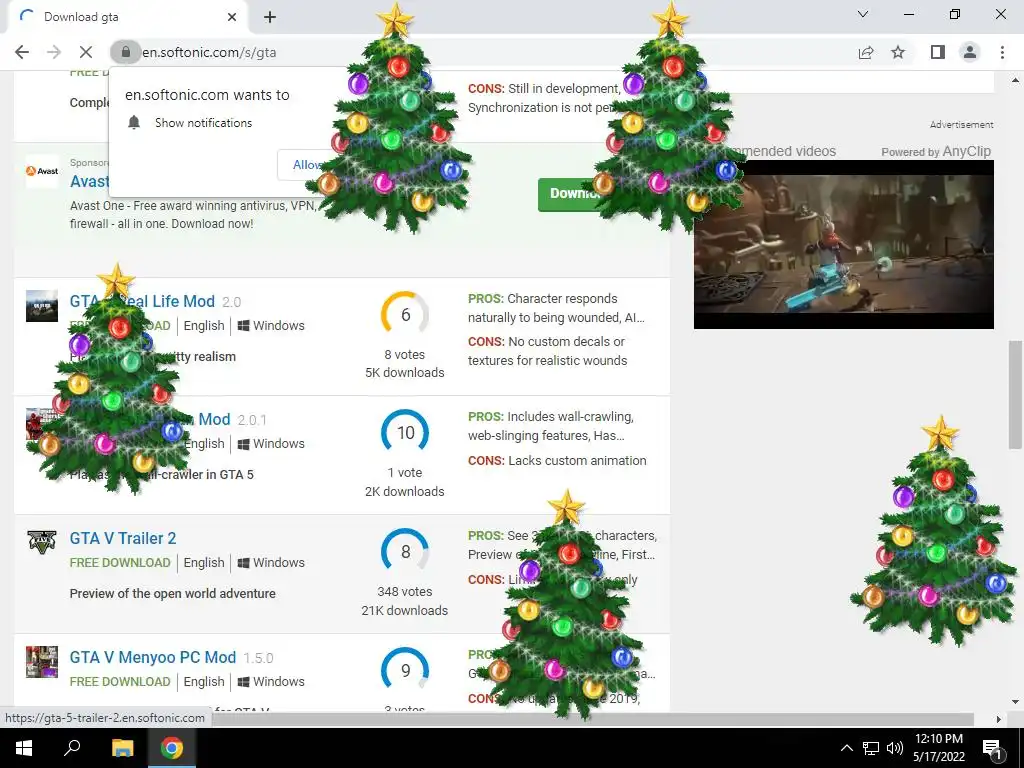Open the Windows Start menu
Screen dimensions: 1024x768
pos(24,748)
